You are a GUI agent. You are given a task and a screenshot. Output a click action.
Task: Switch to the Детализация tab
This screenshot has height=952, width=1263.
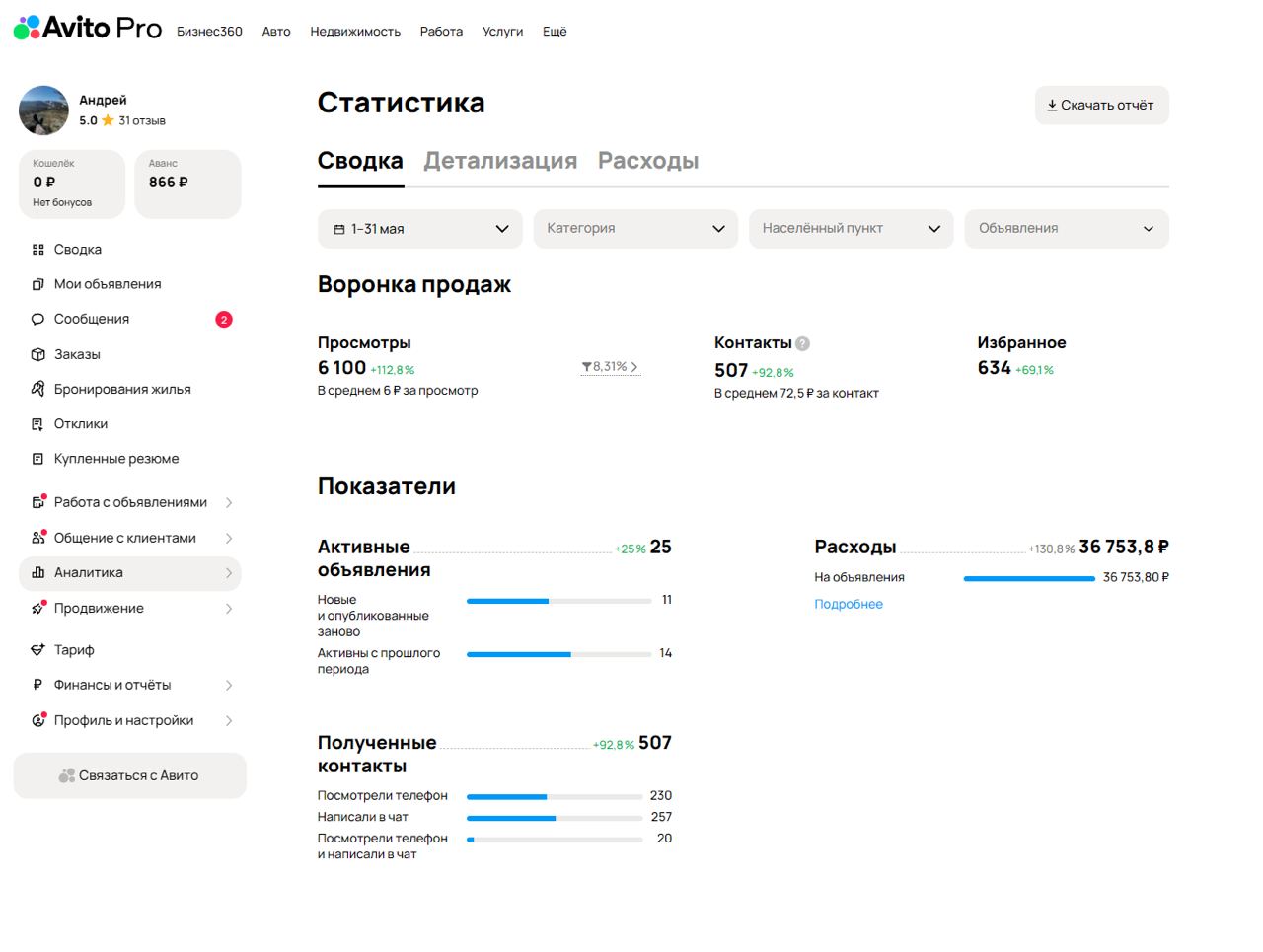tap(500, 161)
